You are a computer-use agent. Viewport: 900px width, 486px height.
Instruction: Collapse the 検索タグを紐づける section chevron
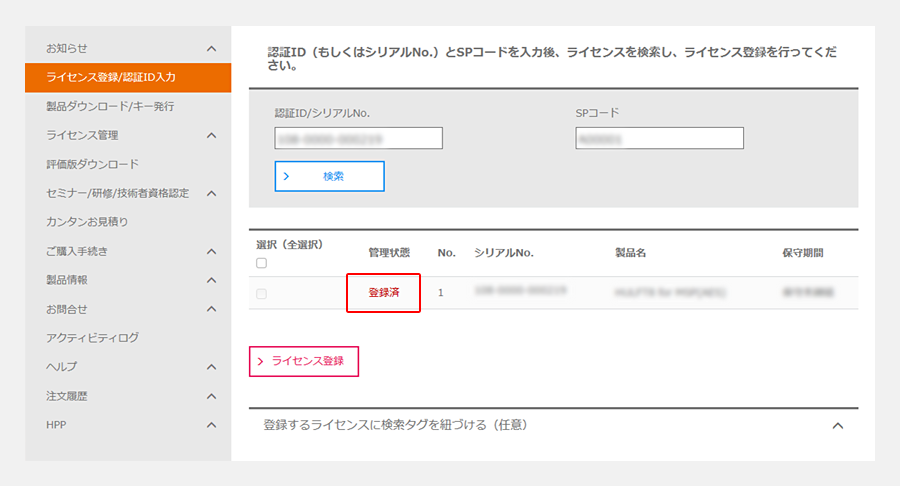point(838,426)
